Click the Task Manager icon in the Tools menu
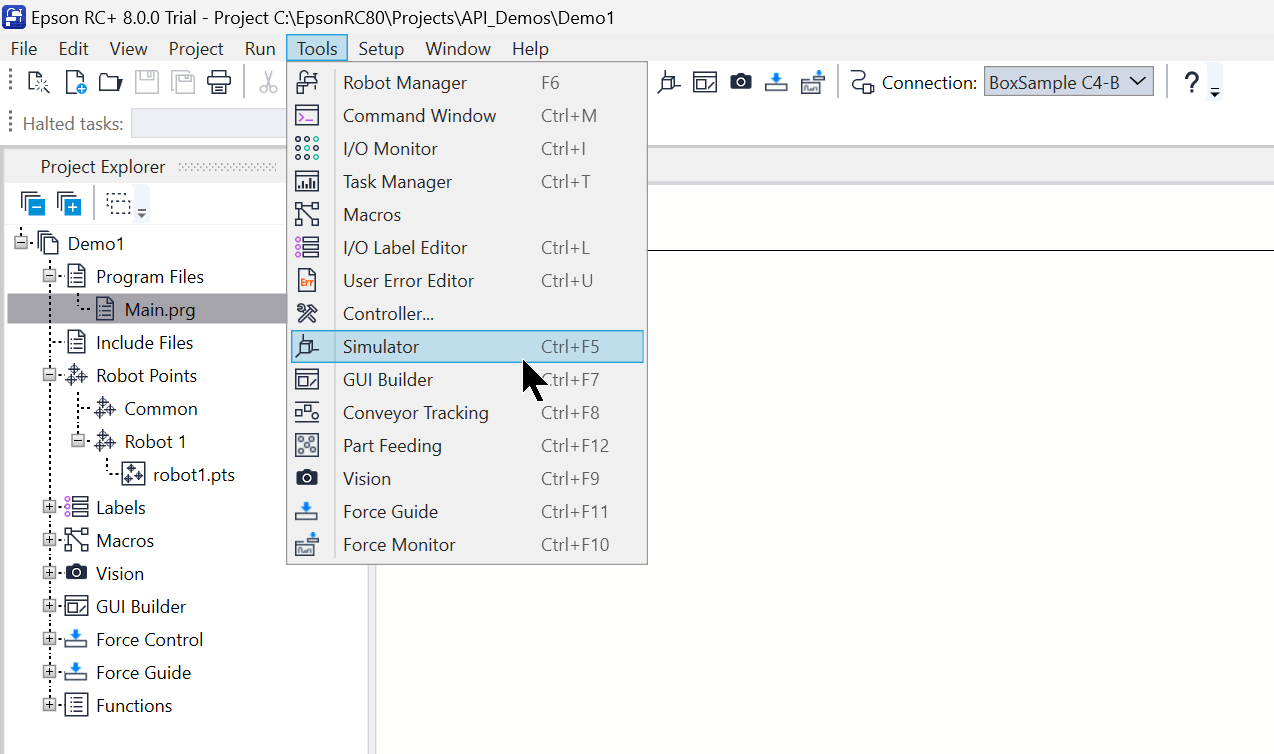The width and height of the screenshot is (1274, 754). [x=308, y=182]
